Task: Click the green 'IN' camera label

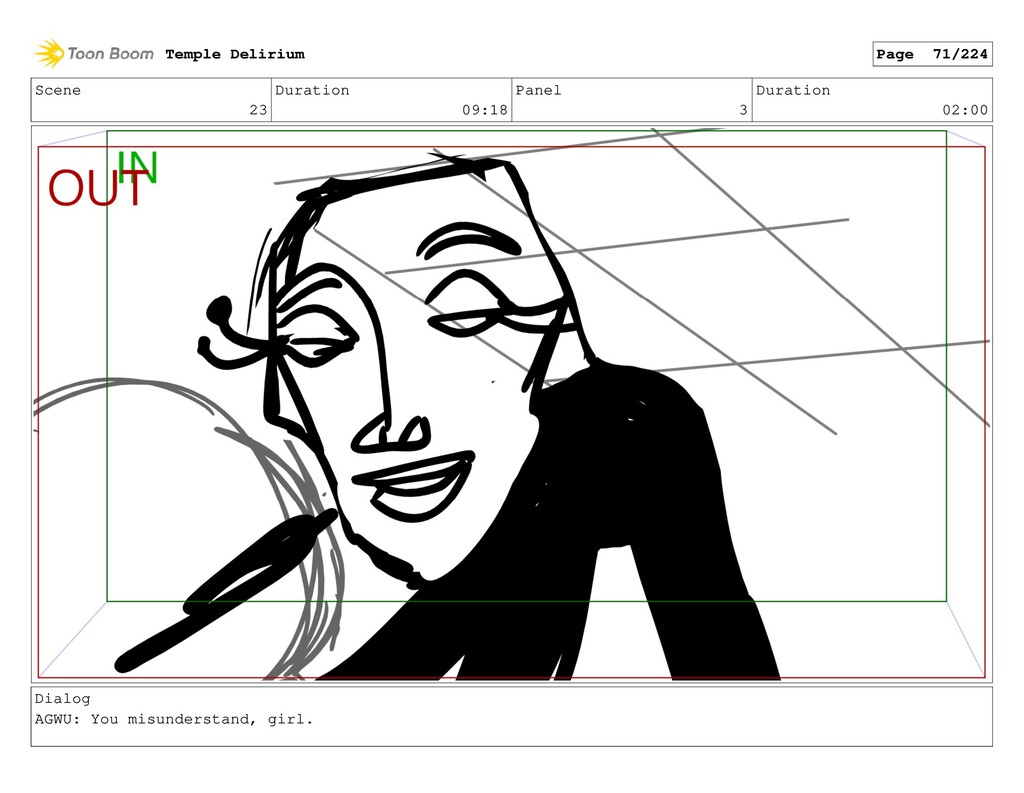Action: click(138, 167)
